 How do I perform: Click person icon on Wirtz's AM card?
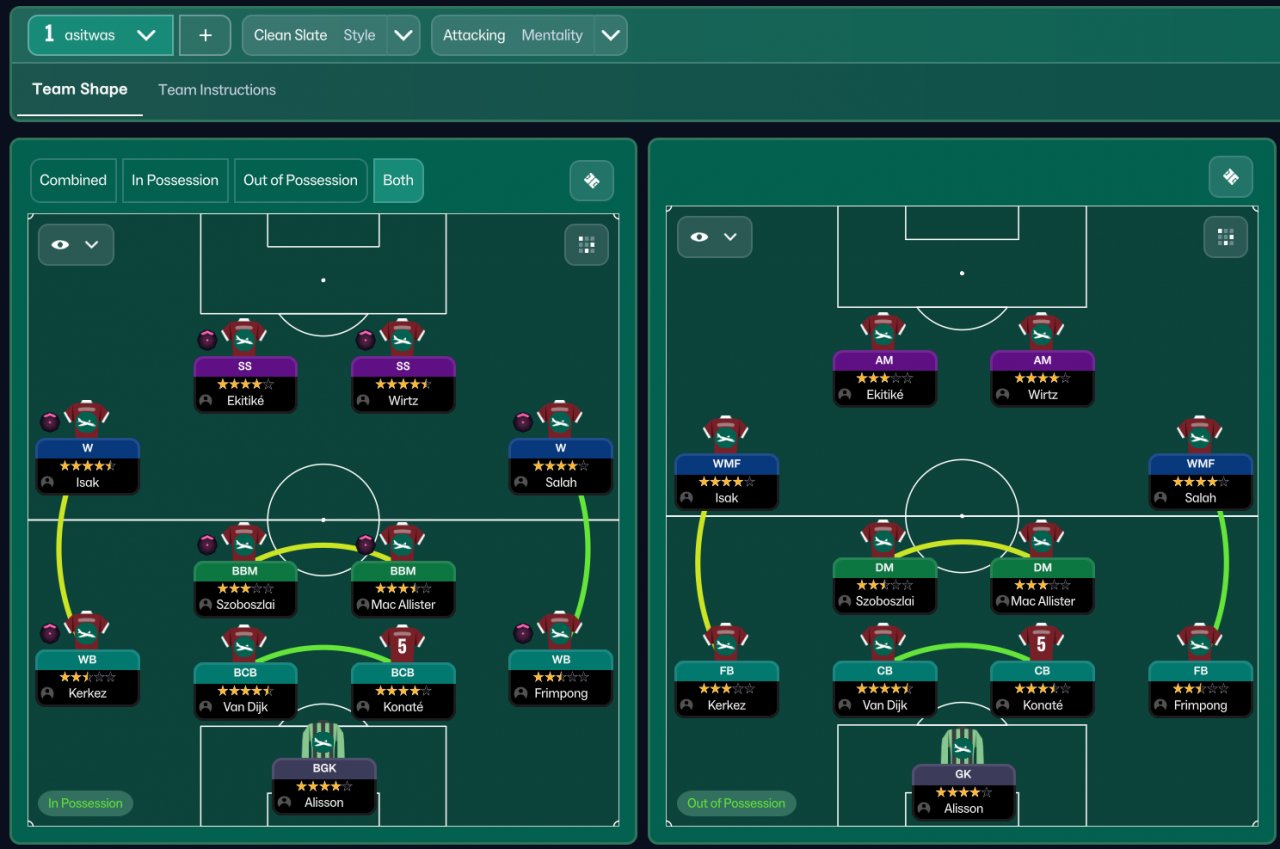1003,395
